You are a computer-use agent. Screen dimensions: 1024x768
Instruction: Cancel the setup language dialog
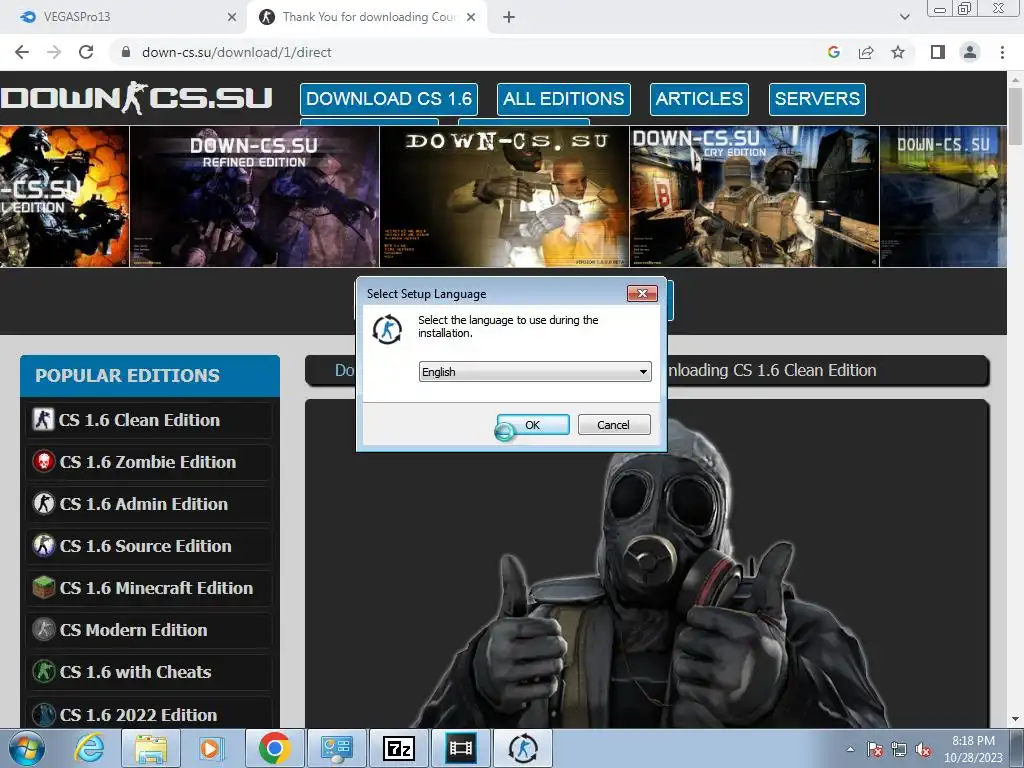(614, 424)
